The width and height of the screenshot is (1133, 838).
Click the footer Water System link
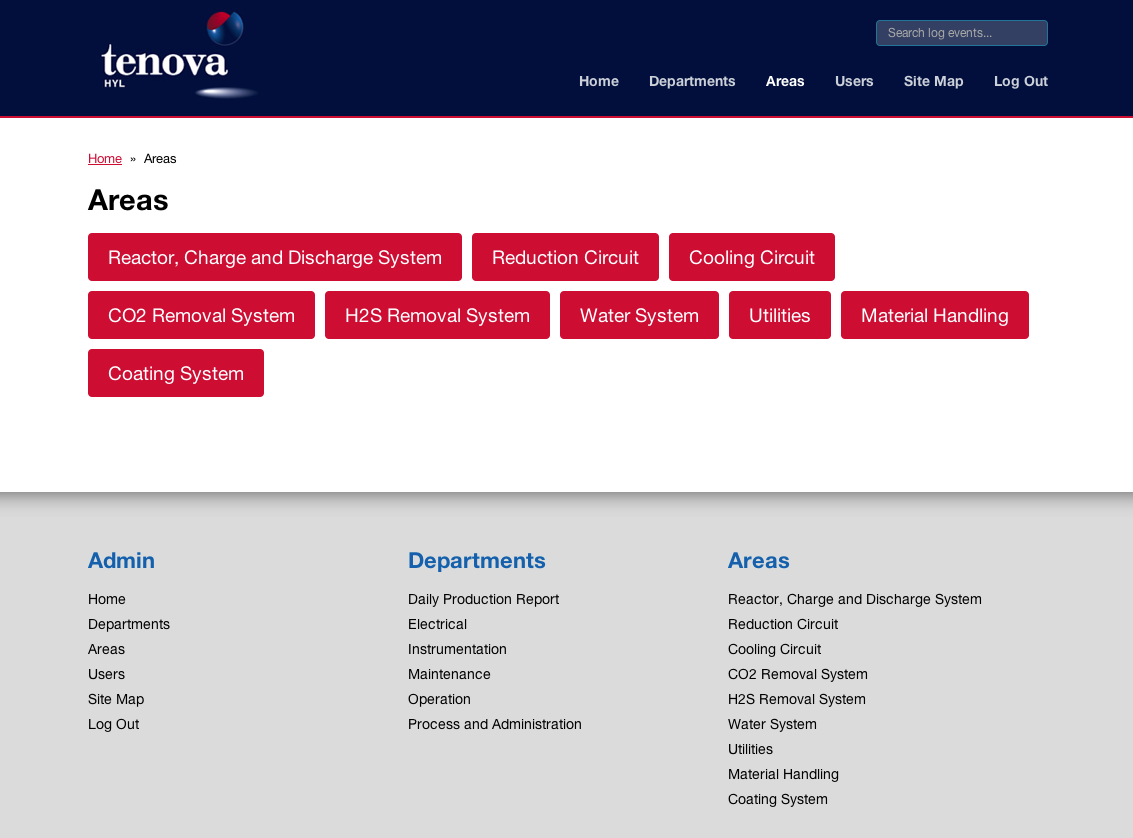772,725
